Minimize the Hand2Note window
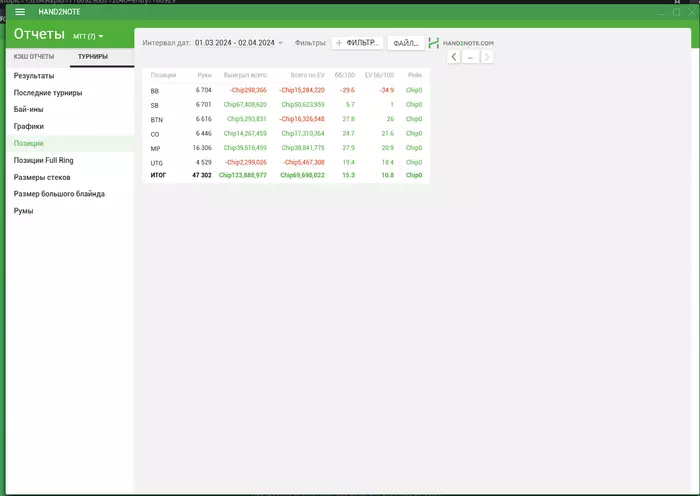This screenshot has width=700, height=496. click(661, 13)
